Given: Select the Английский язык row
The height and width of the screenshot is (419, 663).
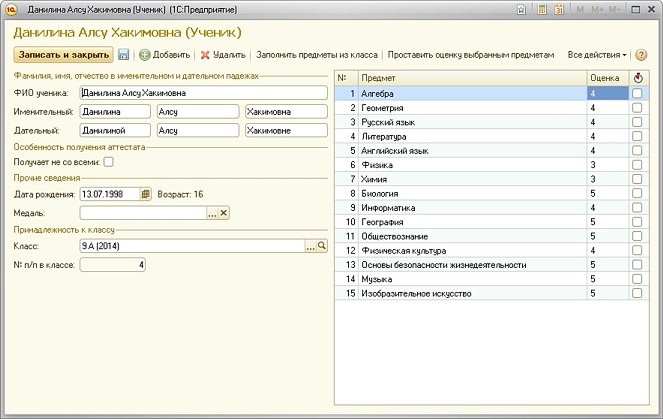Looking at the screenshot, I should [x=491, y=151].
